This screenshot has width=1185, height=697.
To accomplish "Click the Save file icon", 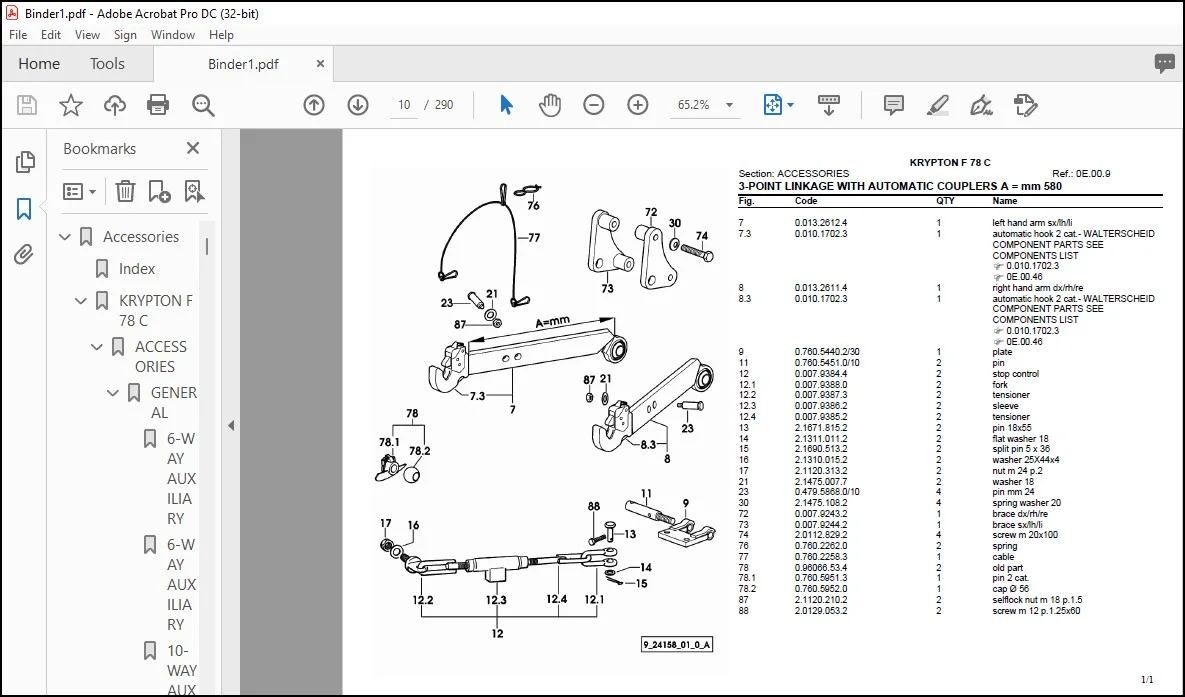I will coord(26,105).
